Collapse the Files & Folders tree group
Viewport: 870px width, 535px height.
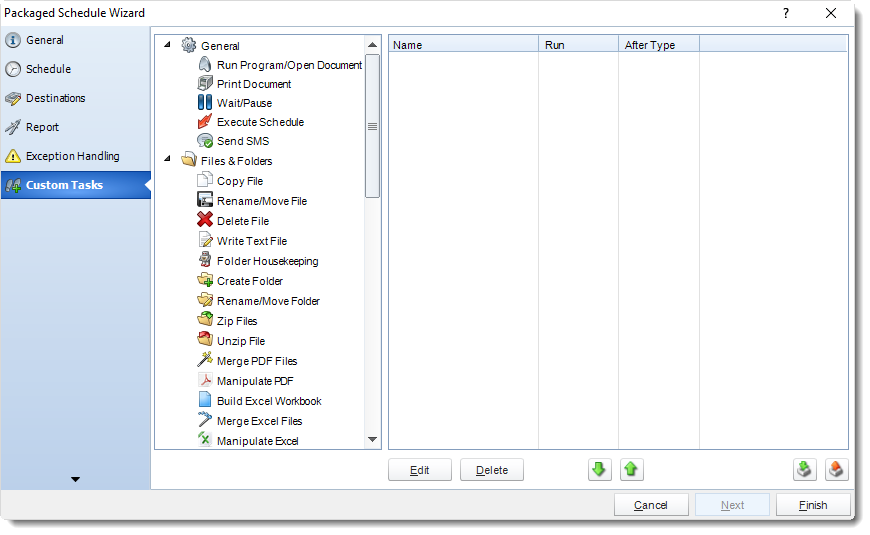[167, 159]
